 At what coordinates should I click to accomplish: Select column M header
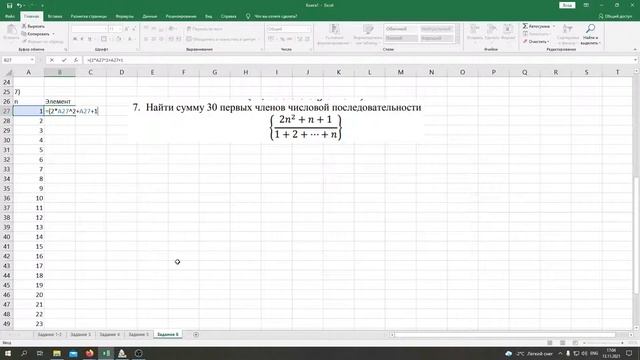point(400,72)
